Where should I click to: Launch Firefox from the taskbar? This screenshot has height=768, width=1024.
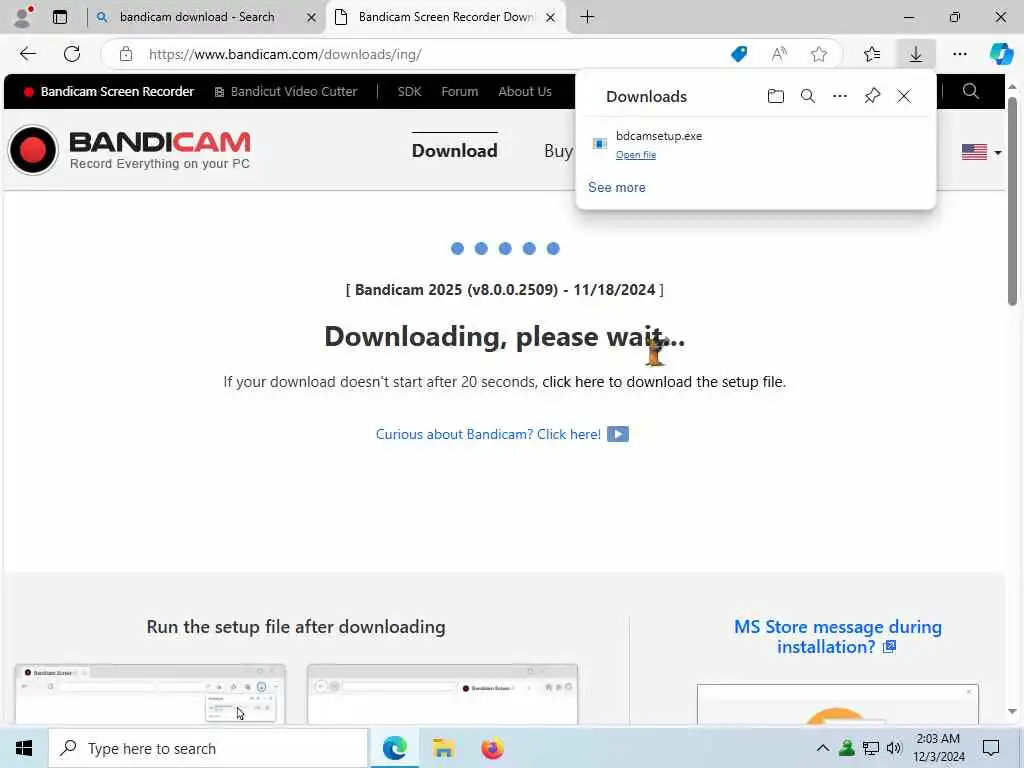click(492, 748)
